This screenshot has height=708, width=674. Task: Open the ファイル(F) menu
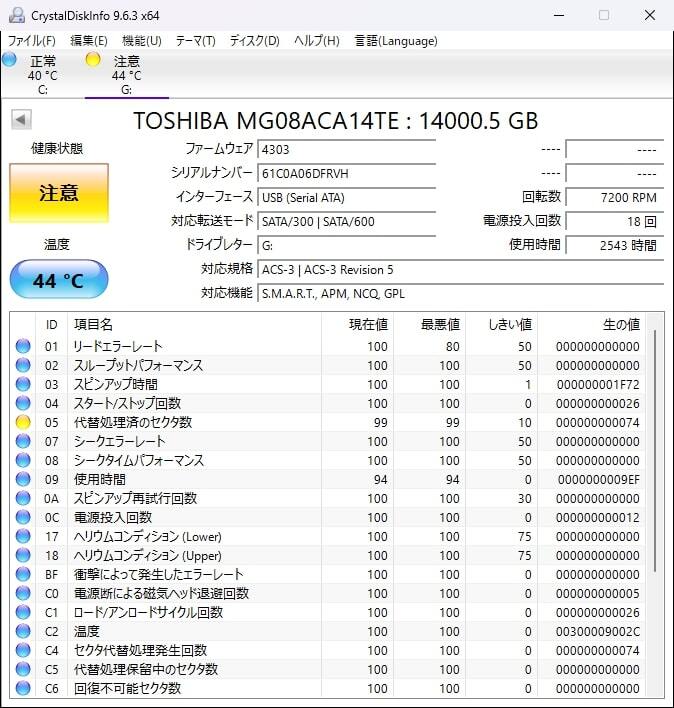(x=32, y=41)
